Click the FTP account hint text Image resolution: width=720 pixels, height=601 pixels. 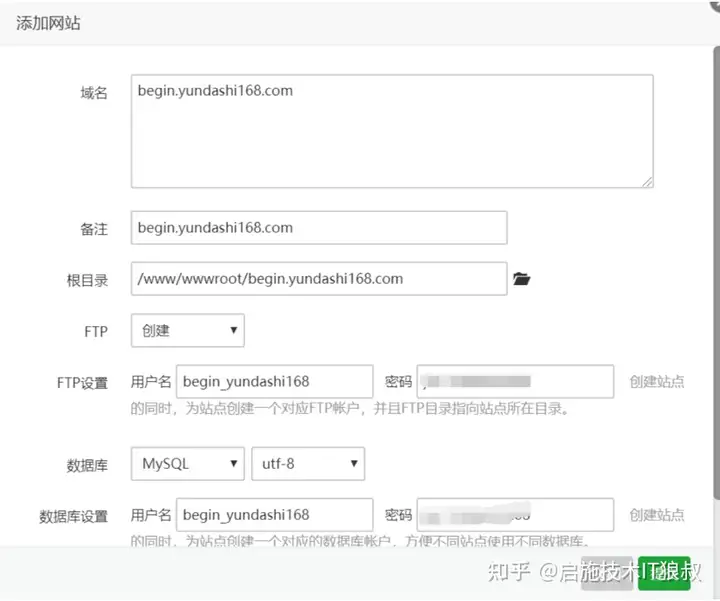pos(350,408)
